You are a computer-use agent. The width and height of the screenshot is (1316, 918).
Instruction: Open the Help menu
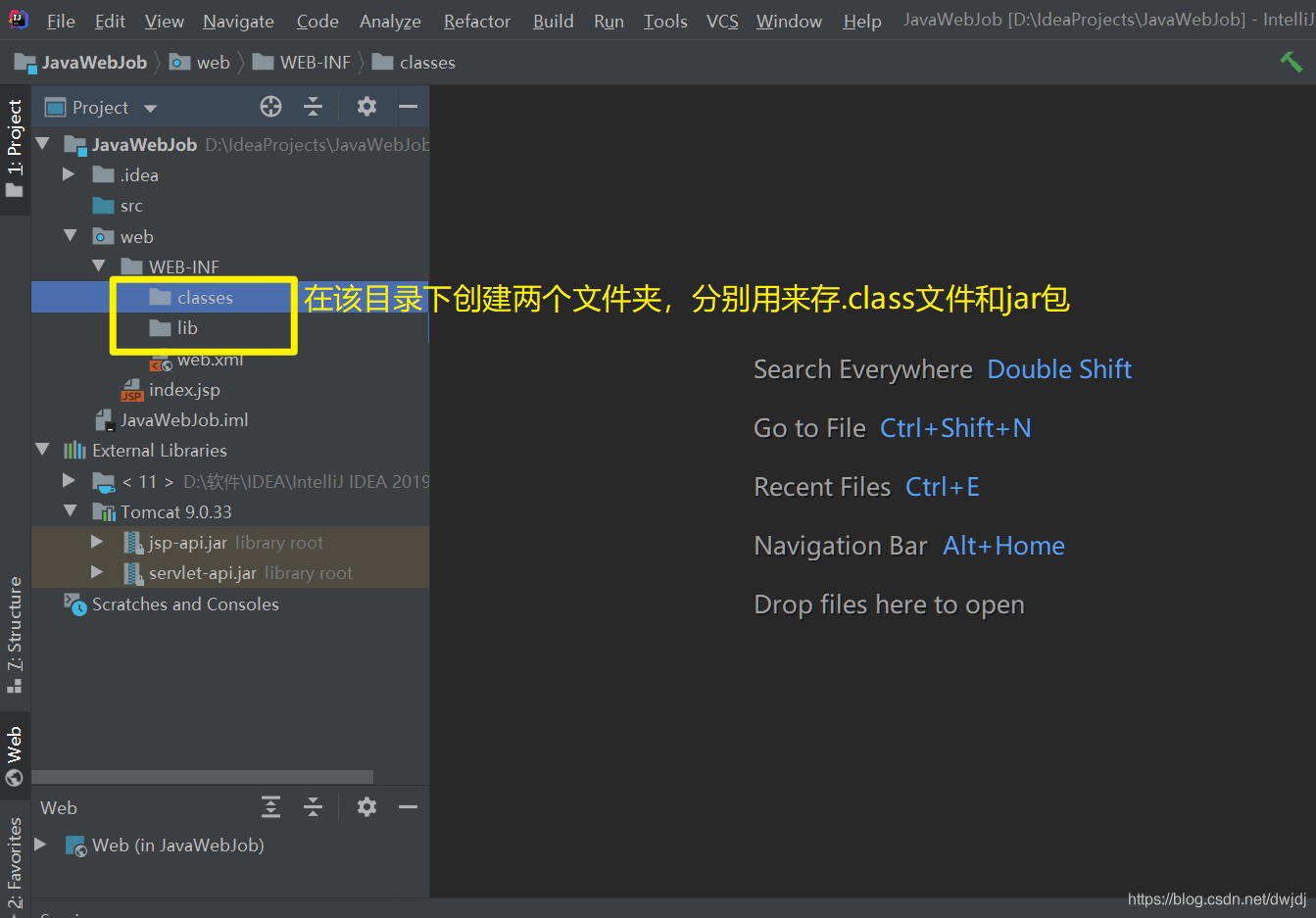point(862,21)
